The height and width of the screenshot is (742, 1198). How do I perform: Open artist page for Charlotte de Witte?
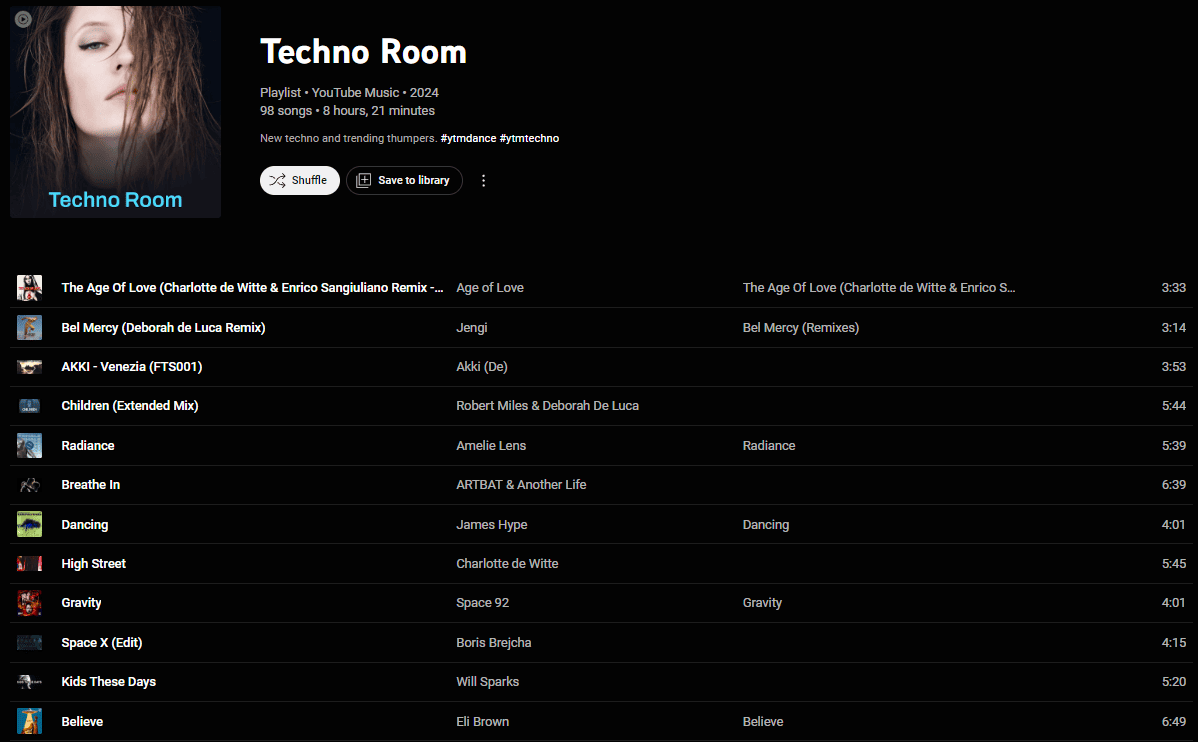point(507,563)
